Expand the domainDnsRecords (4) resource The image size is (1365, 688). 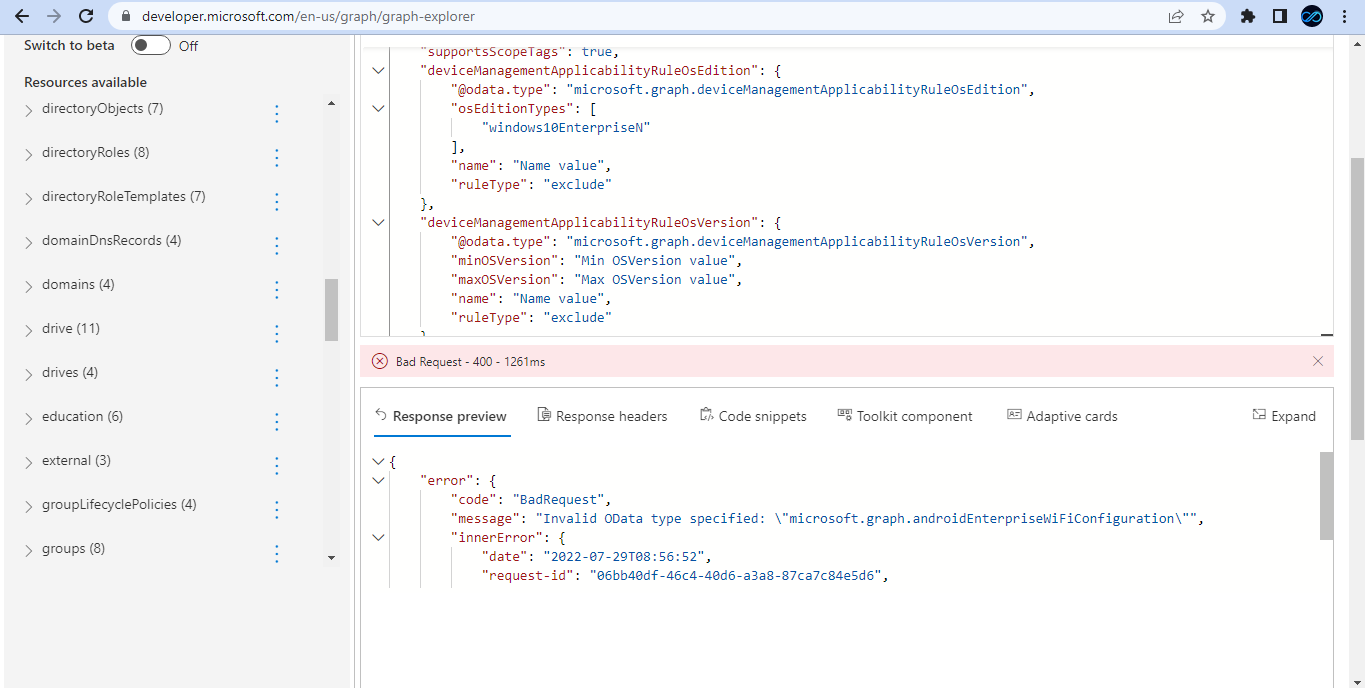[29, 243]
